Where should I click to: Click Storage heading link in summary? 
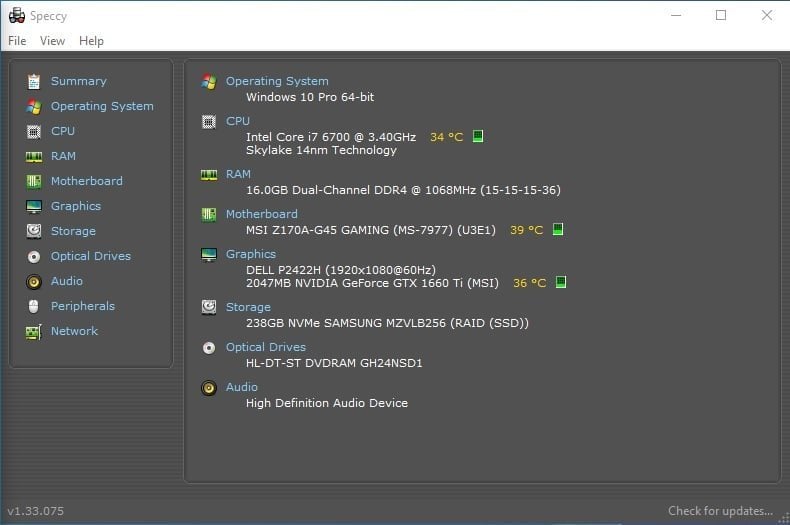click(x=248, y=307)
